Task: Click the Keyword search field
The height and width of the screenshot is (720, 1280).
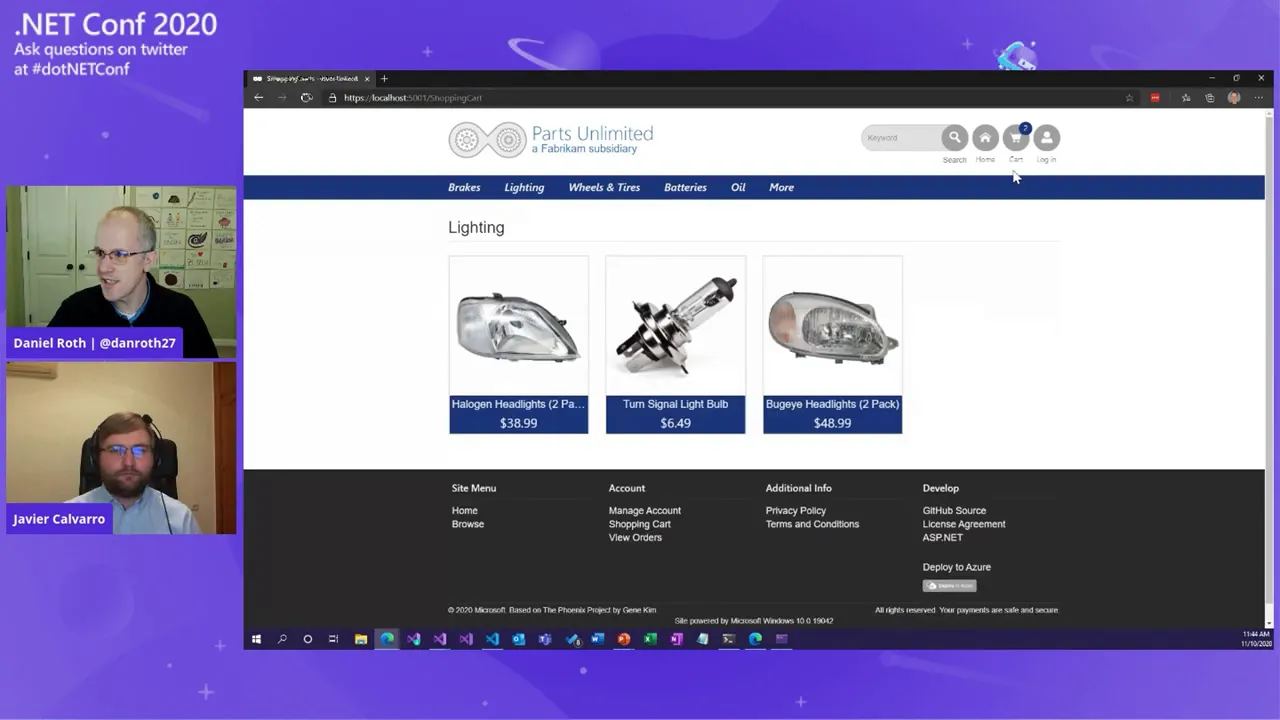Action: [x=901, y=138]
